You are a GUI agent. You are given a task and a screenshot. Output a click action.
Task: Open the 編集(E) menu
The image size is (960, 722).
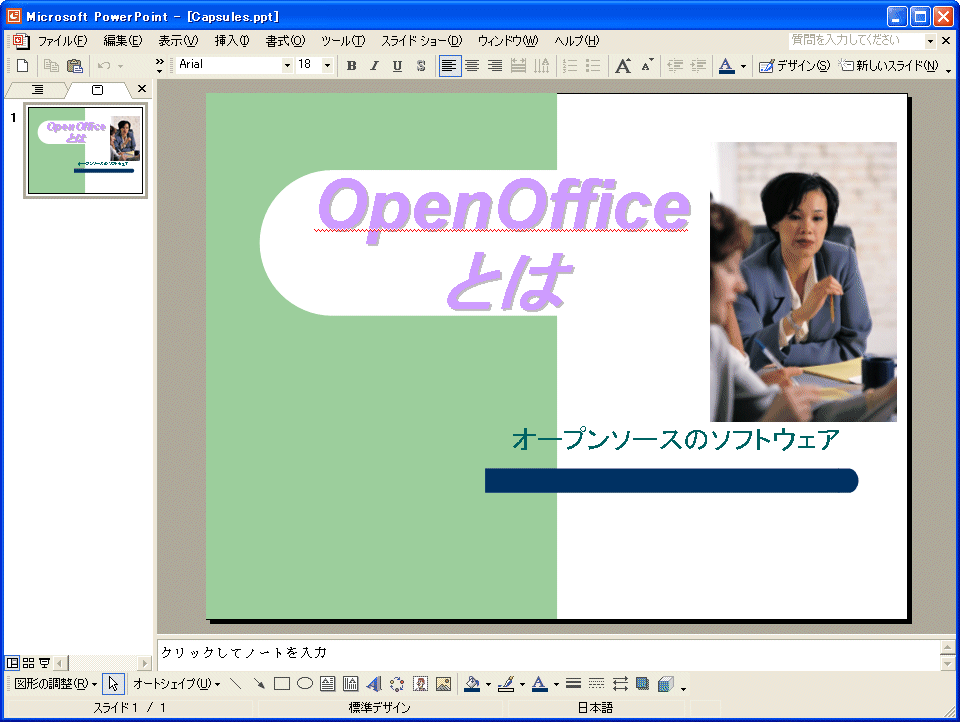(x=122, y=41)
